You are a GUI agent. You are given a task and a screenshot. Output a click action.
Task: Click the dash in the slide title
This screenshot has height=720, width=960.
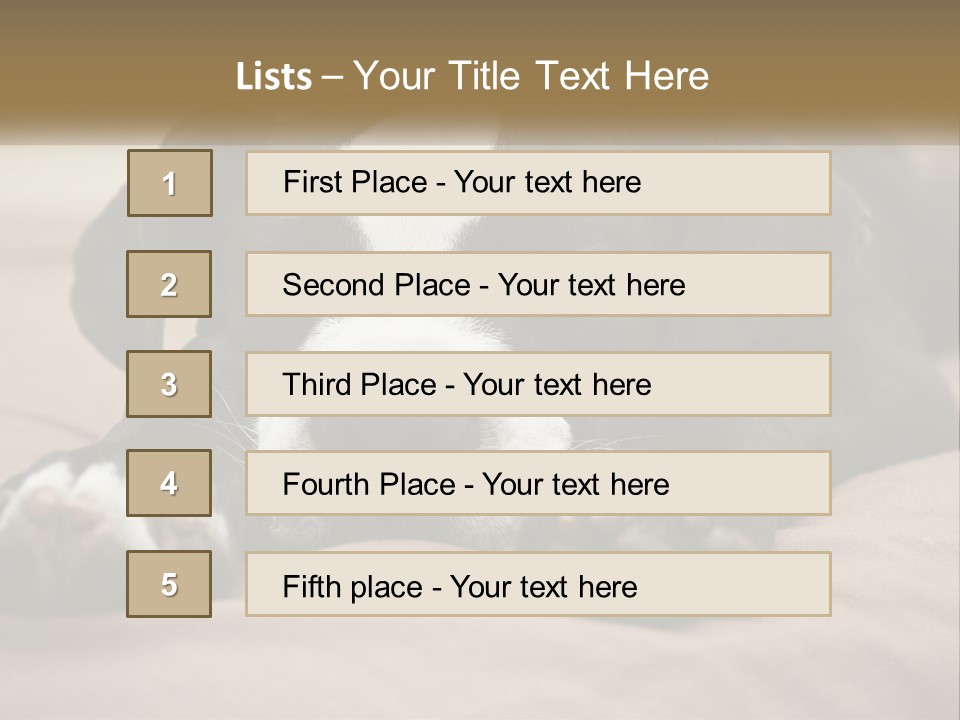333,77
